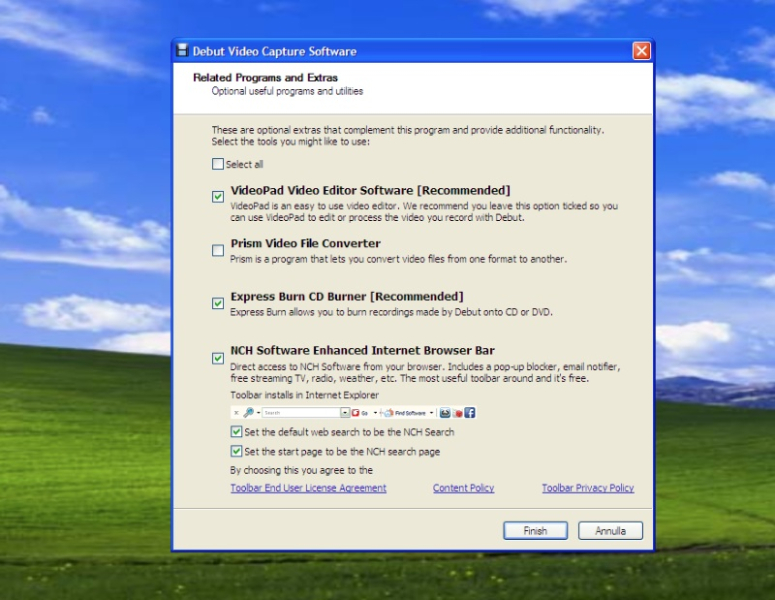Open the Toolbar End User License Agreement link
Screen dimensions: 775x600
(x=308, y=488)
